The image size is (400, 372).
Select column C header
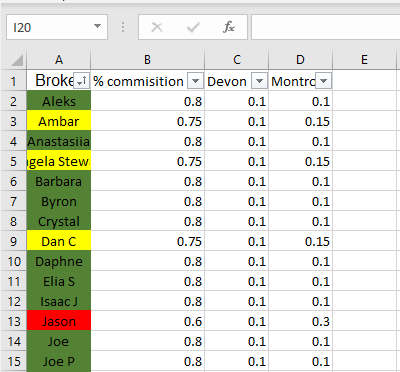(237, 60)
